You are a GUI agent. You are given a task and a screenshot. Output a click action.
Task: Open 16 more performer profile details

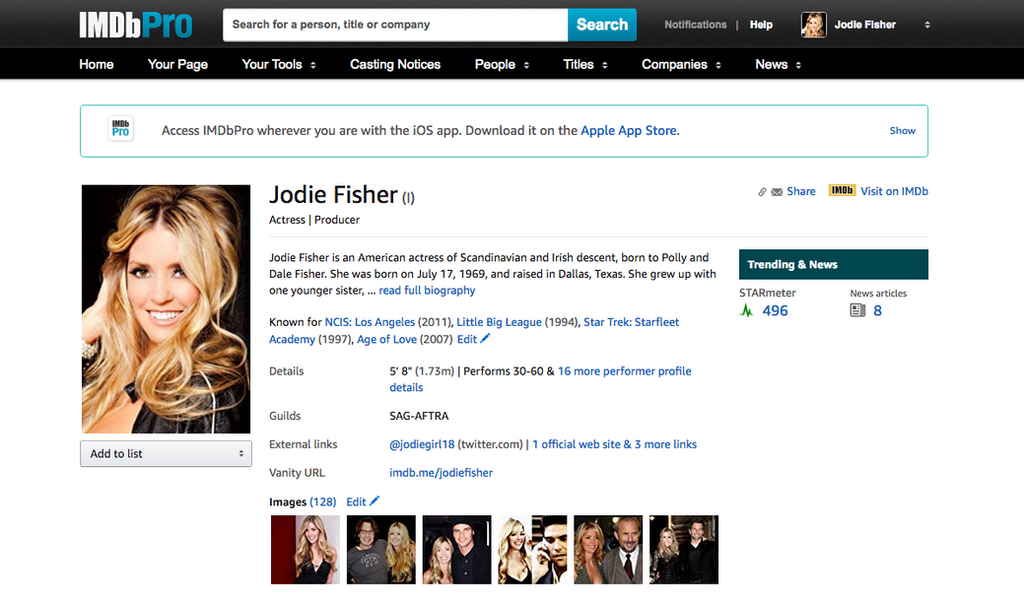tap(624, 371)
